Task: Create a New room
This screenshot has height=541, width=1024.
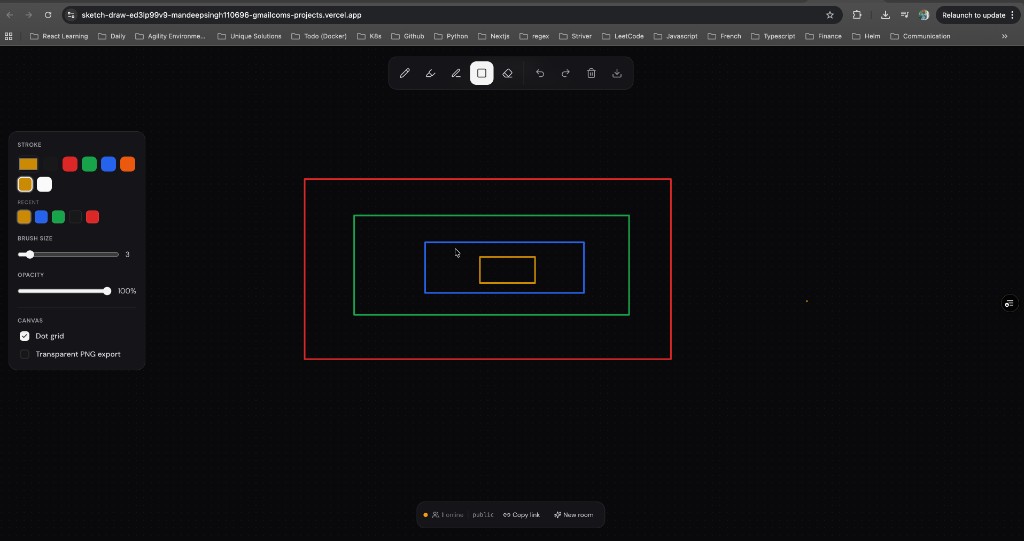Action: tap(573, 515)
